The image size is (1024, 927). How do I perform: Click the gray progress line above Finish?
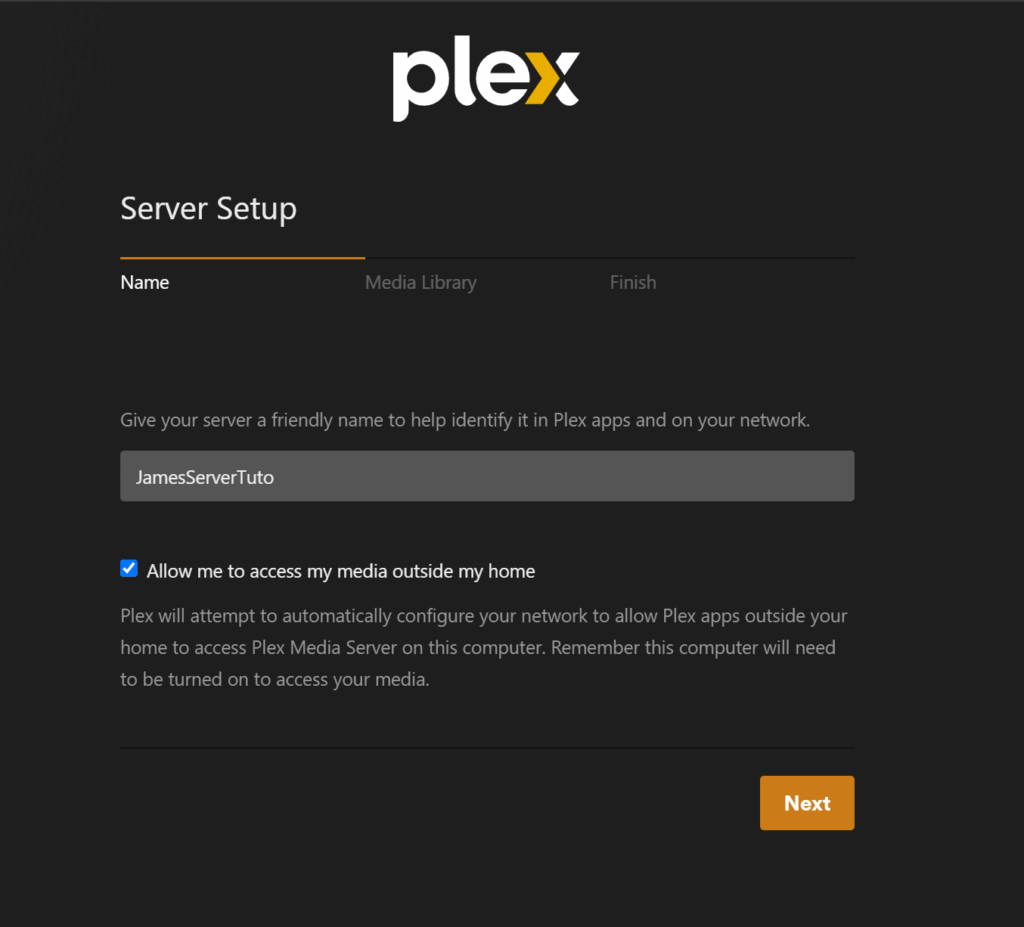pyautogui.click(x=732, y=258)
